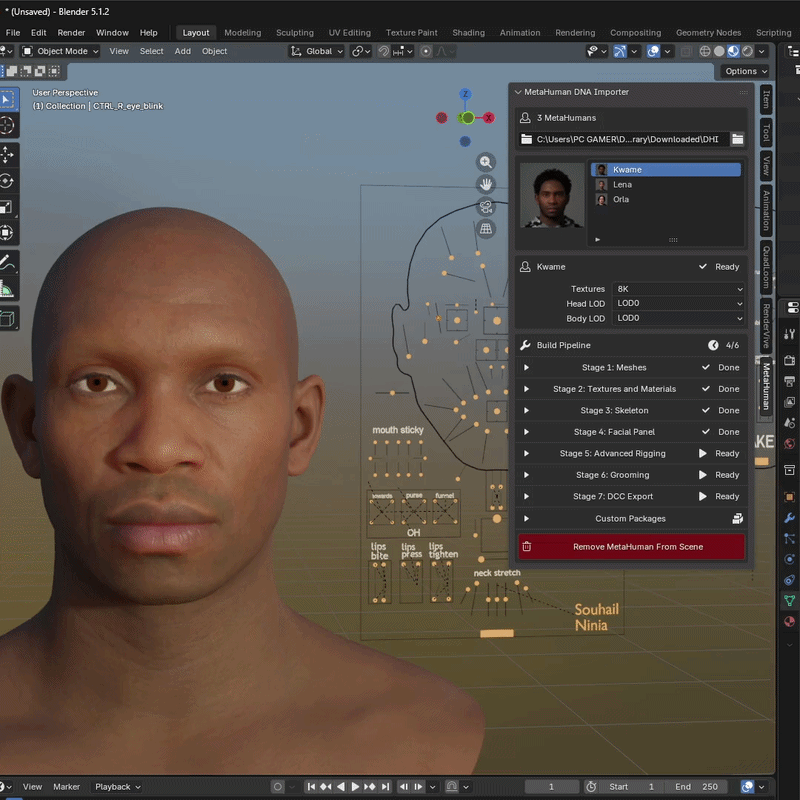Play the animation in reverse
This screenshot has width=800, height=800.
click(341, 787)
